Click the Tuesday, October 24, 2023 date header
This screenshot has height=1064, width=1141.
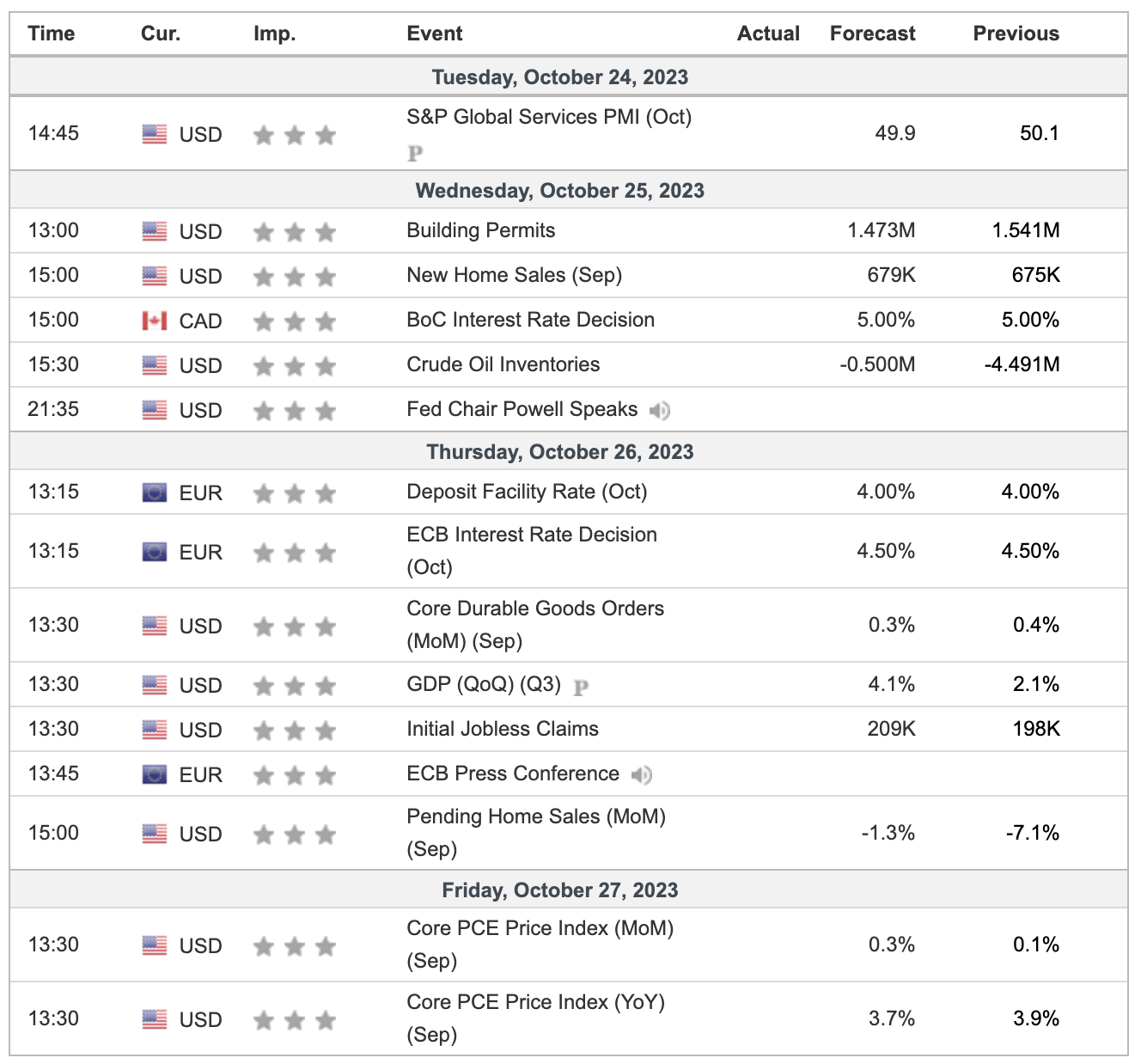click(x=560, y=77)
